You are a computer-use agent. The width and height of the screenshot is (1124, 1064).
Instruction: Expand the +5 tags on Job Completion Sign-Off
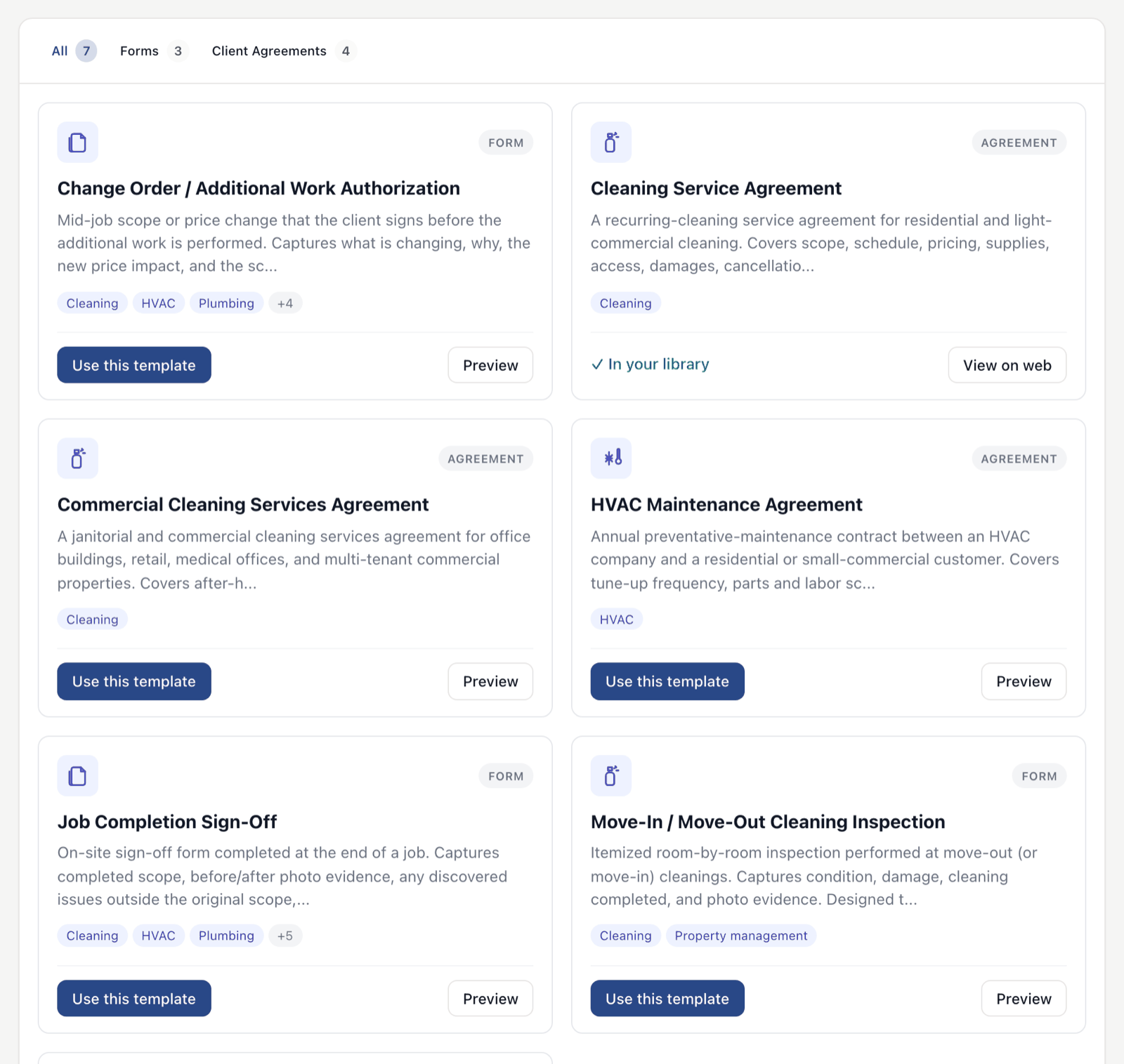(x=285, y=935)
